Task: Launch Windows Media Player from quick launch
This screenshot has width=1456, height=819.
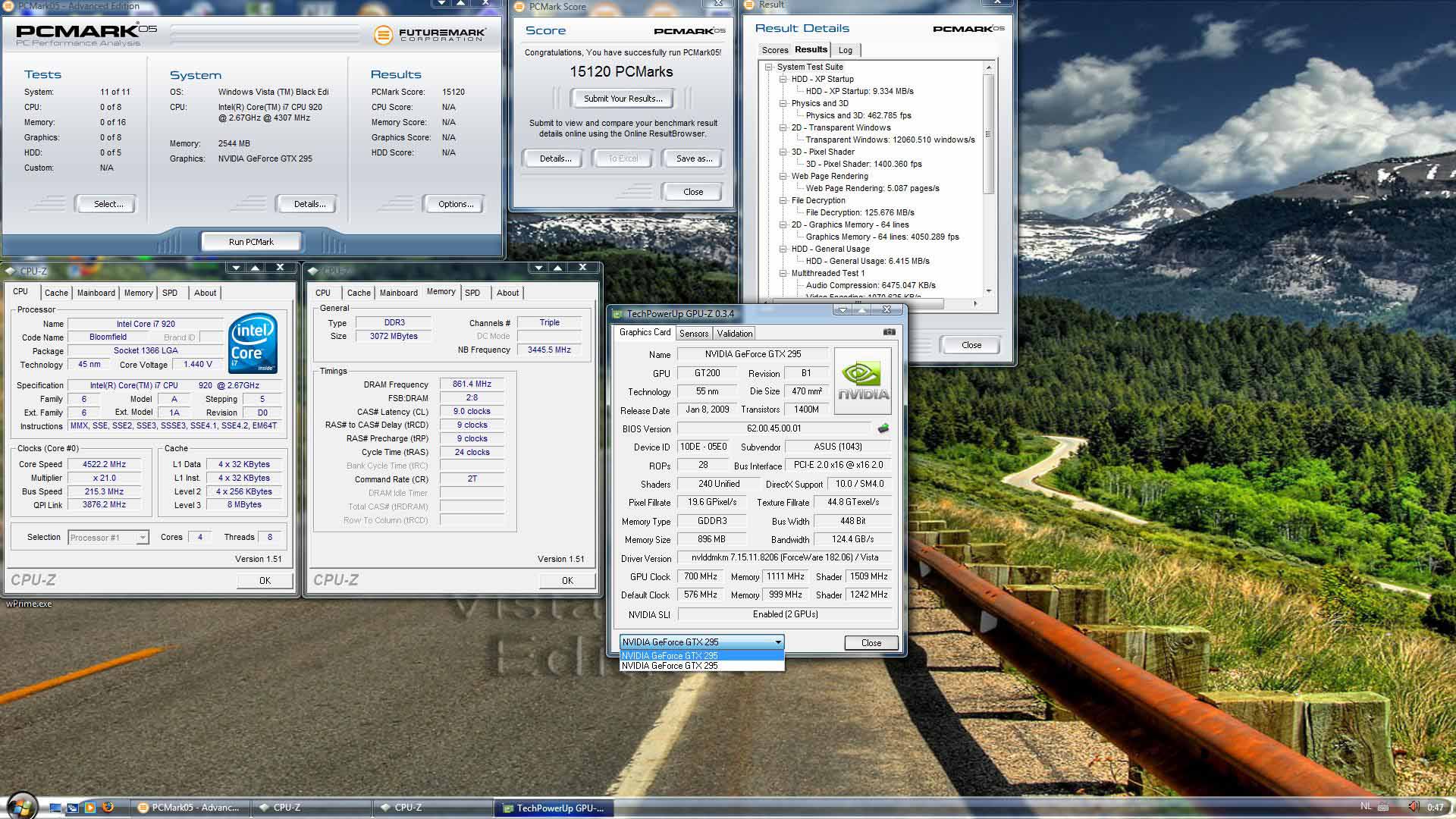Action: tap(89, 808)
